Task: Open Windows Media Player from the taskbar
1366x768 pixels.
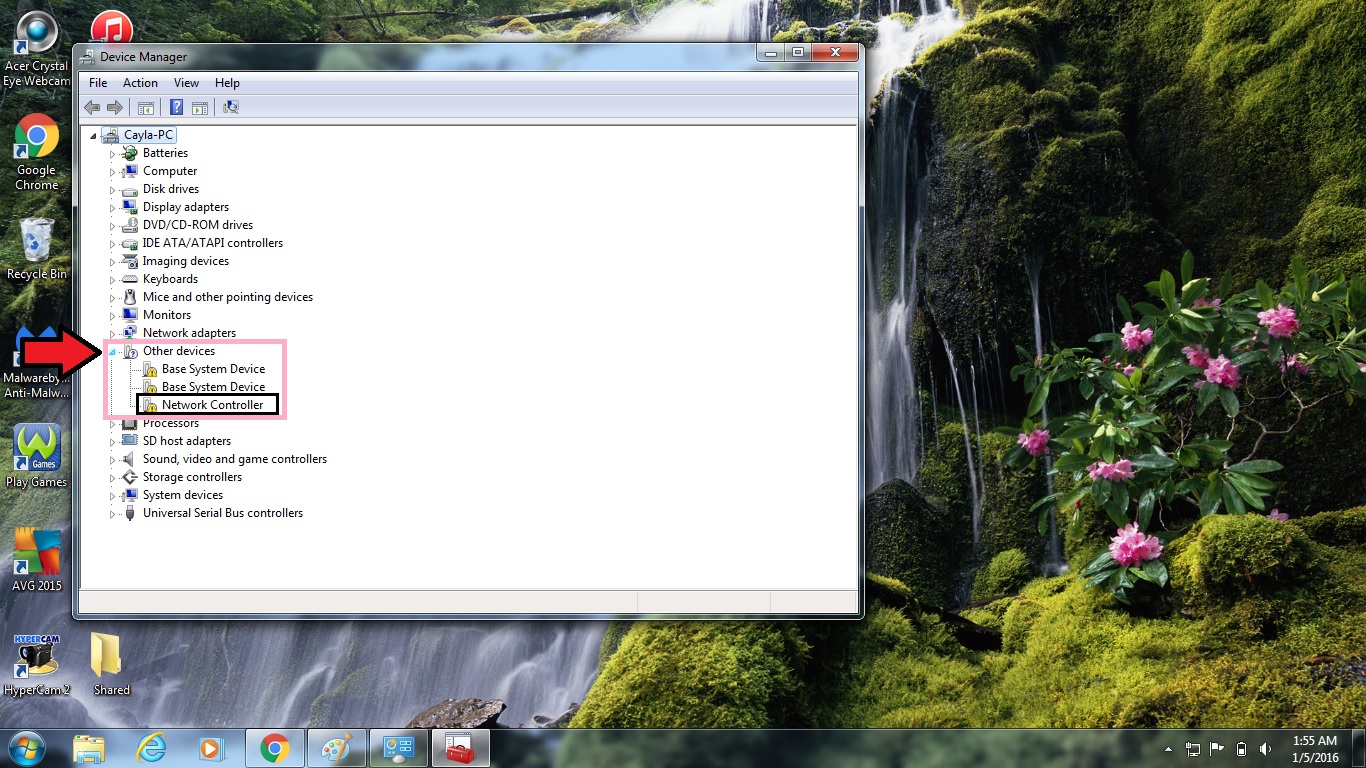Action: click(213, 749)
